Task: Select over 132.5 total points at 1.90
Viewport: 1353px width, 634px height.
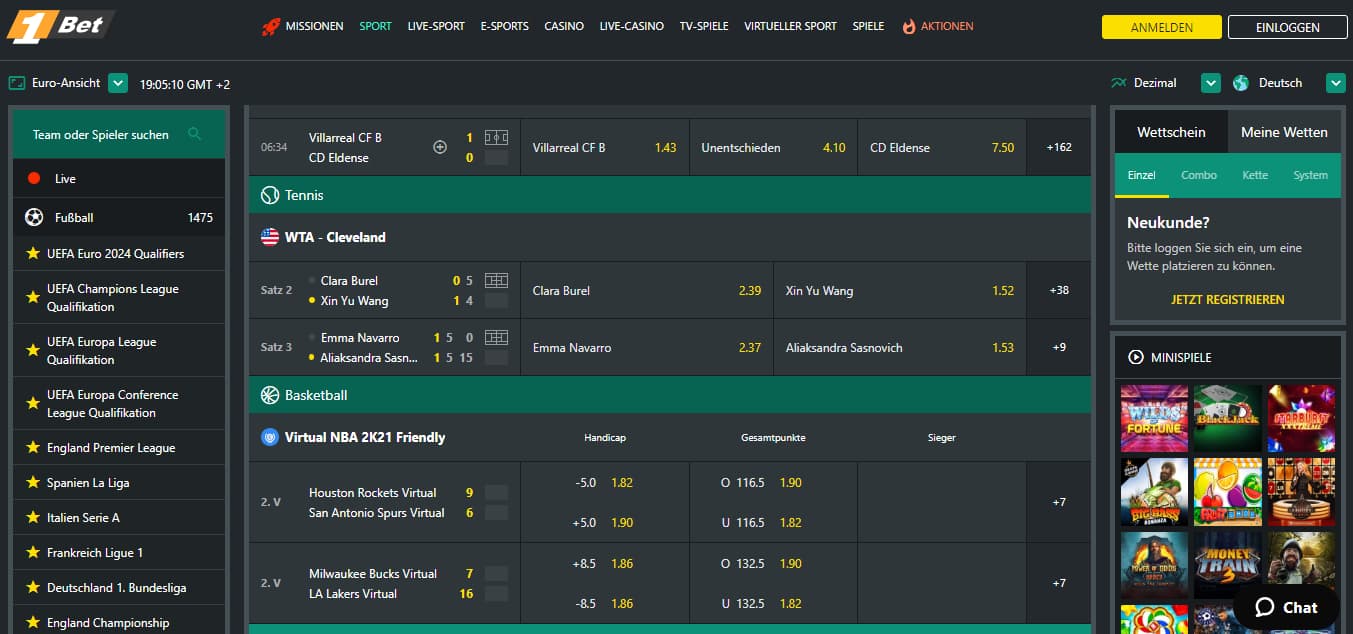Action: pyautogui.click(x=773, y=563)
